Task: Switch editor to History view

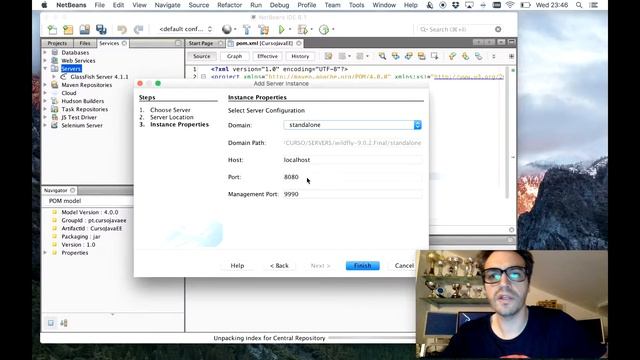Action: pyautogui.click(x=300, y=56)
